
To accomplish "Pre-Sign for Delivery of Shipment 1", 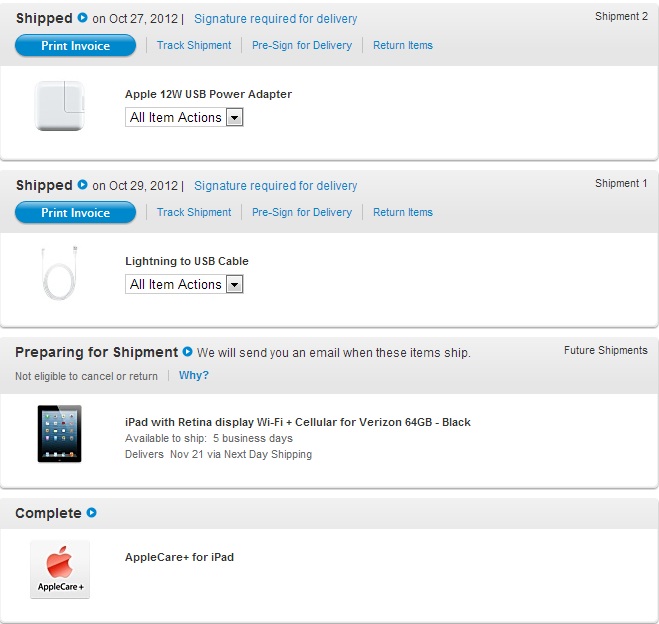I will [302, 212].
